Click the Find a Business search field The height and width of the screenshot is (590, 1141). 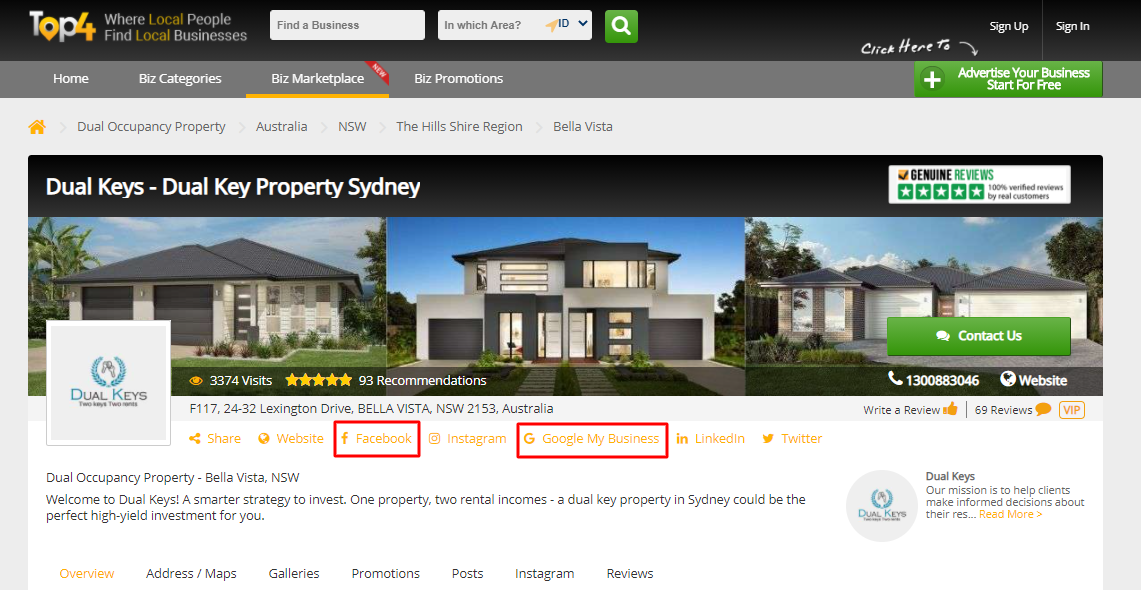[x=347, y=25]
